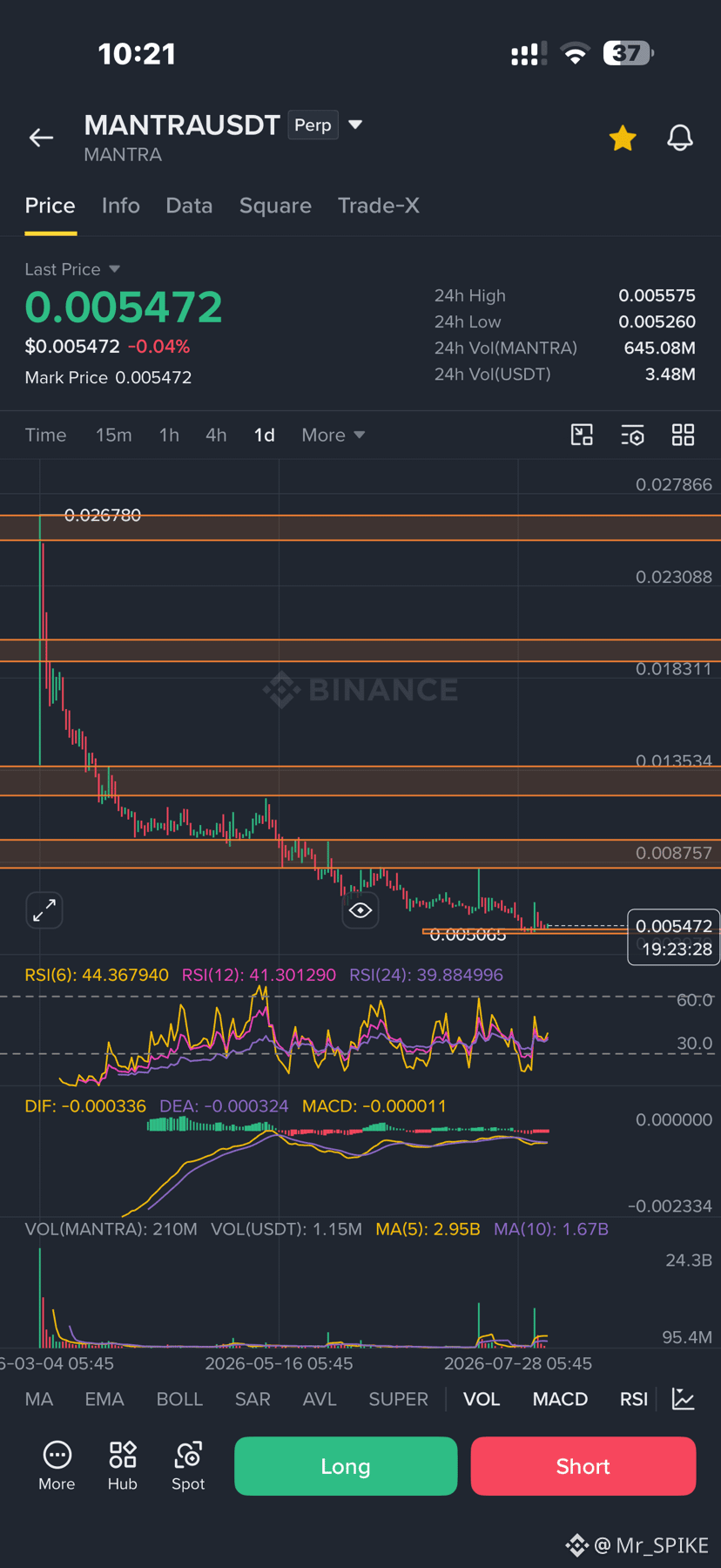Expand the More intervals dropdown
Viewport: 721px width, 1568px height.
(333, 435)
